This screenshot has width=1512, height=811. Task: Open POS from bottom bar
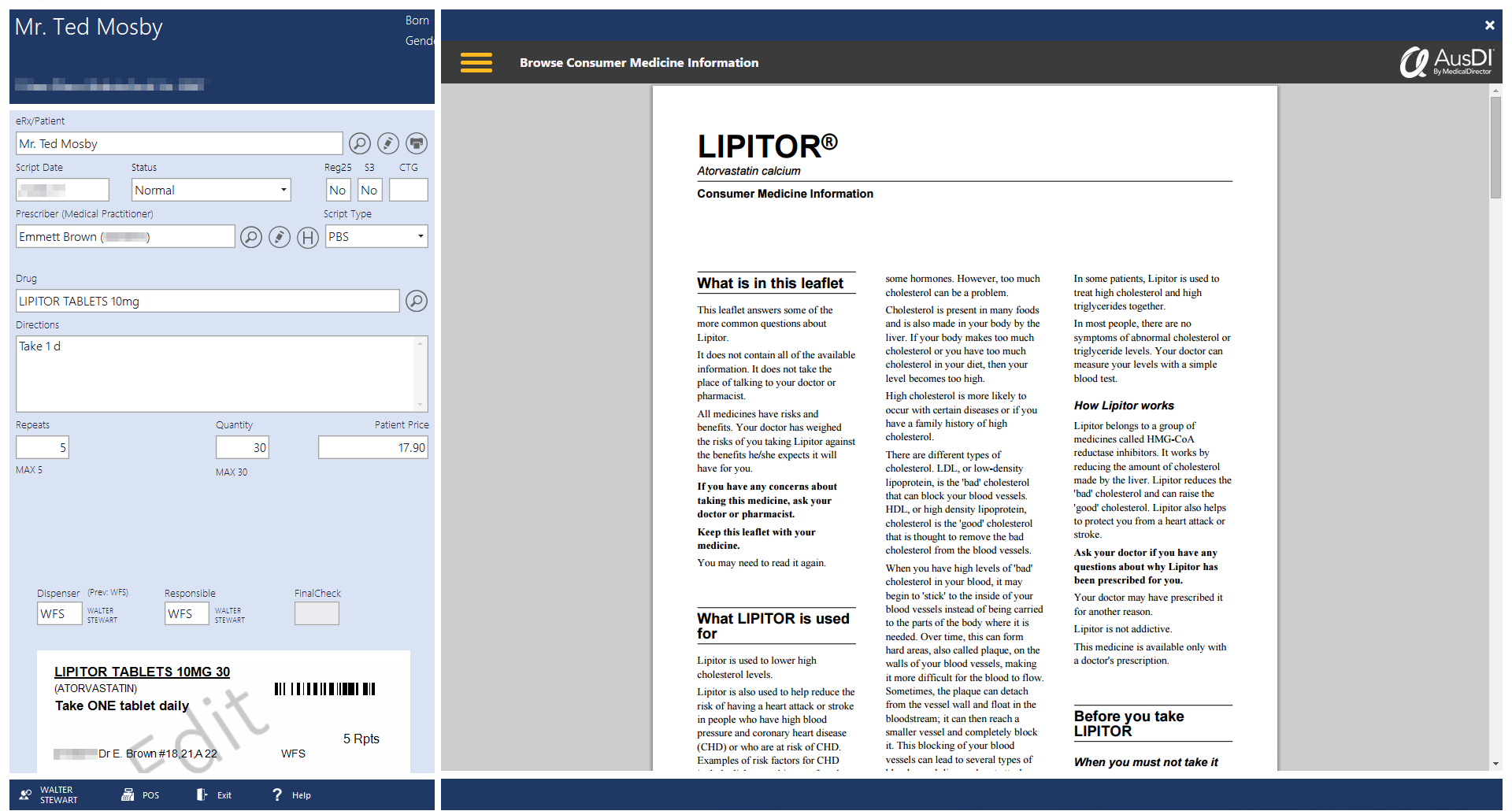click(x=140, y=795)
